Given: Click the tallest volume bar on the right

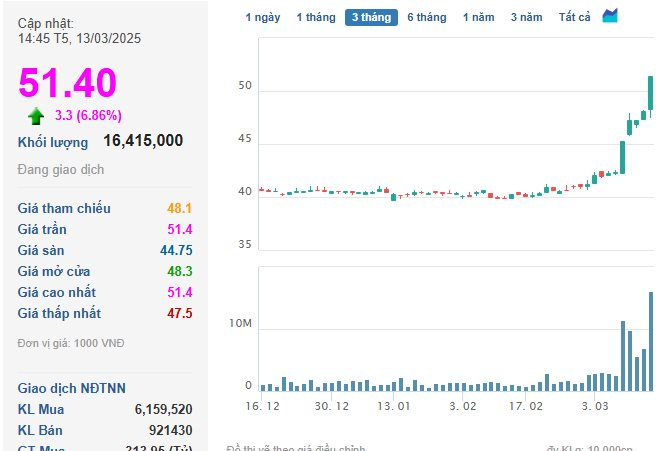Looking at the screenshot, I should pos(651,342).
